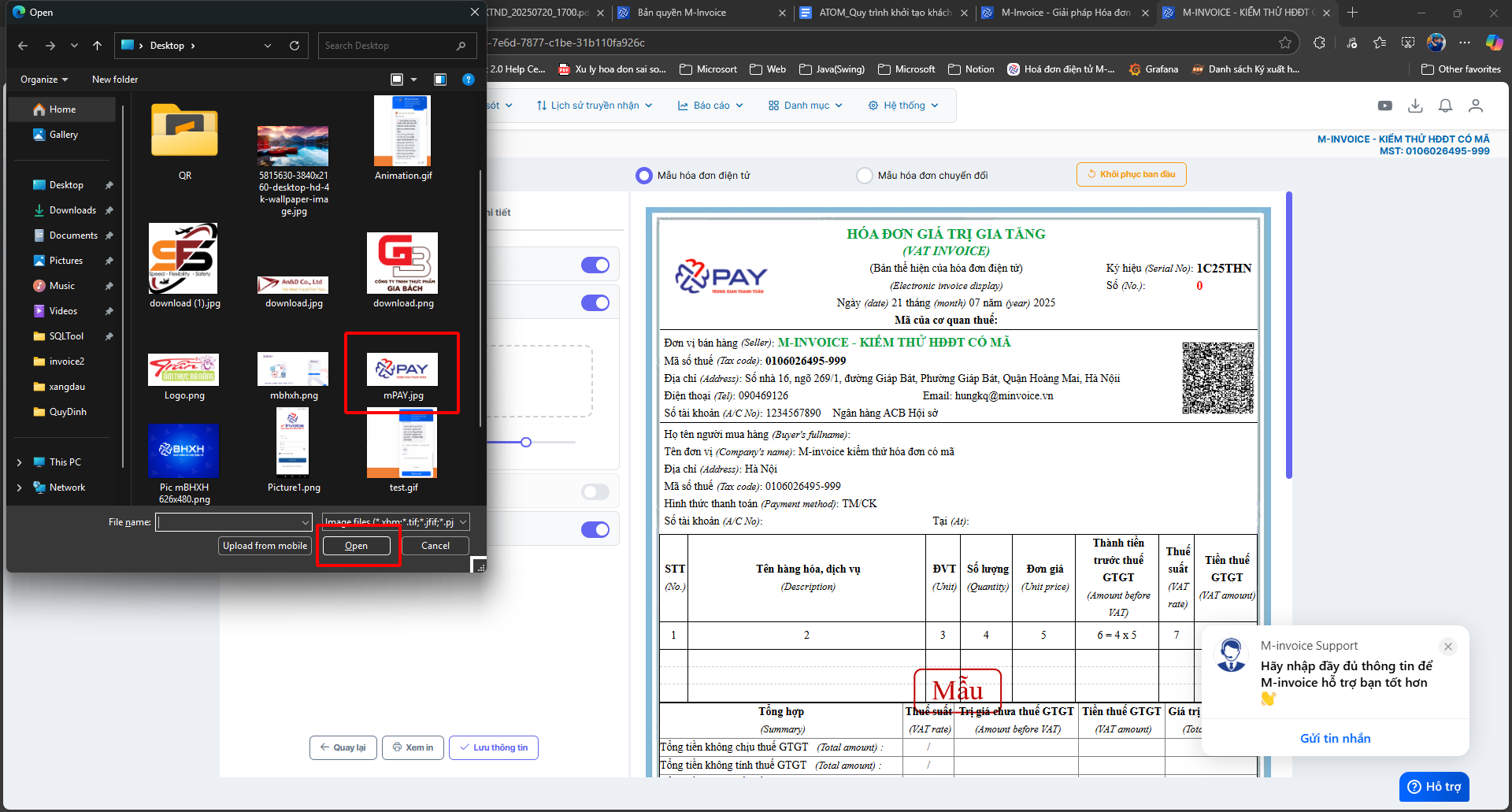Select Downloads in navigation pane

point(72,210)
